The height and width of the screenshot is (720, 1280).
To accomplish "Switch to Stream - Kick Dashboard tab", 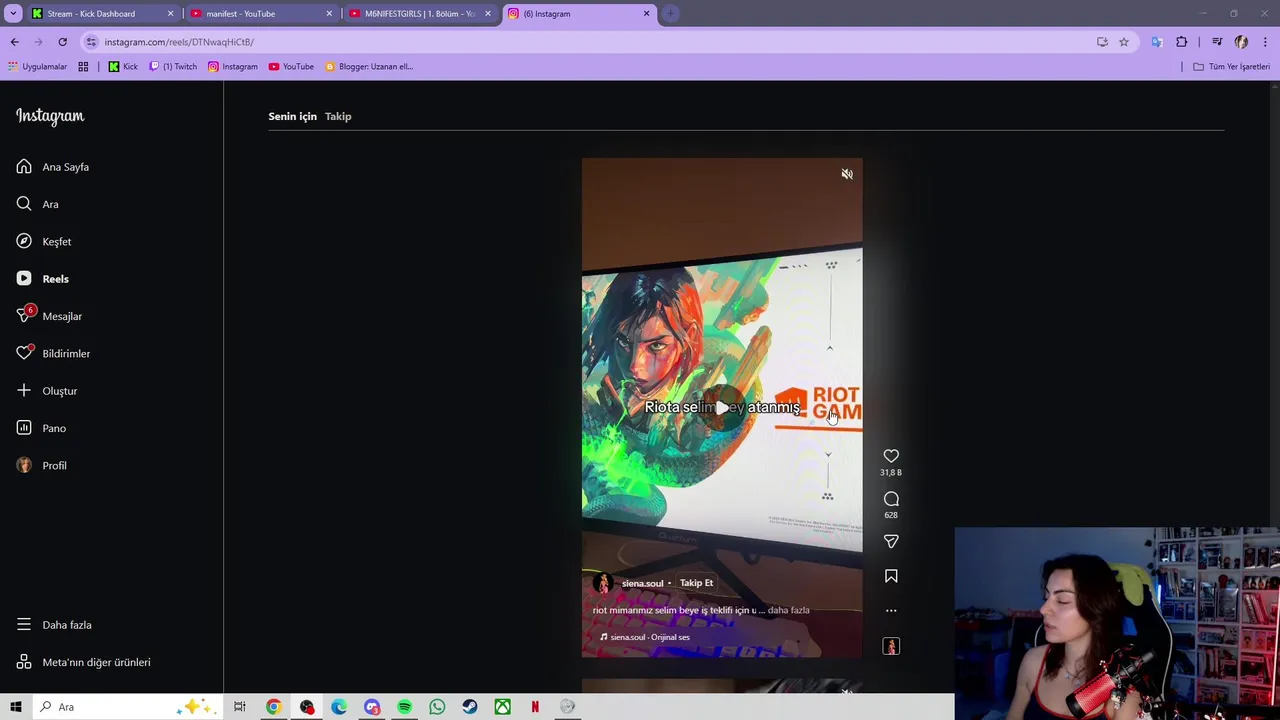I will (102, 14).
